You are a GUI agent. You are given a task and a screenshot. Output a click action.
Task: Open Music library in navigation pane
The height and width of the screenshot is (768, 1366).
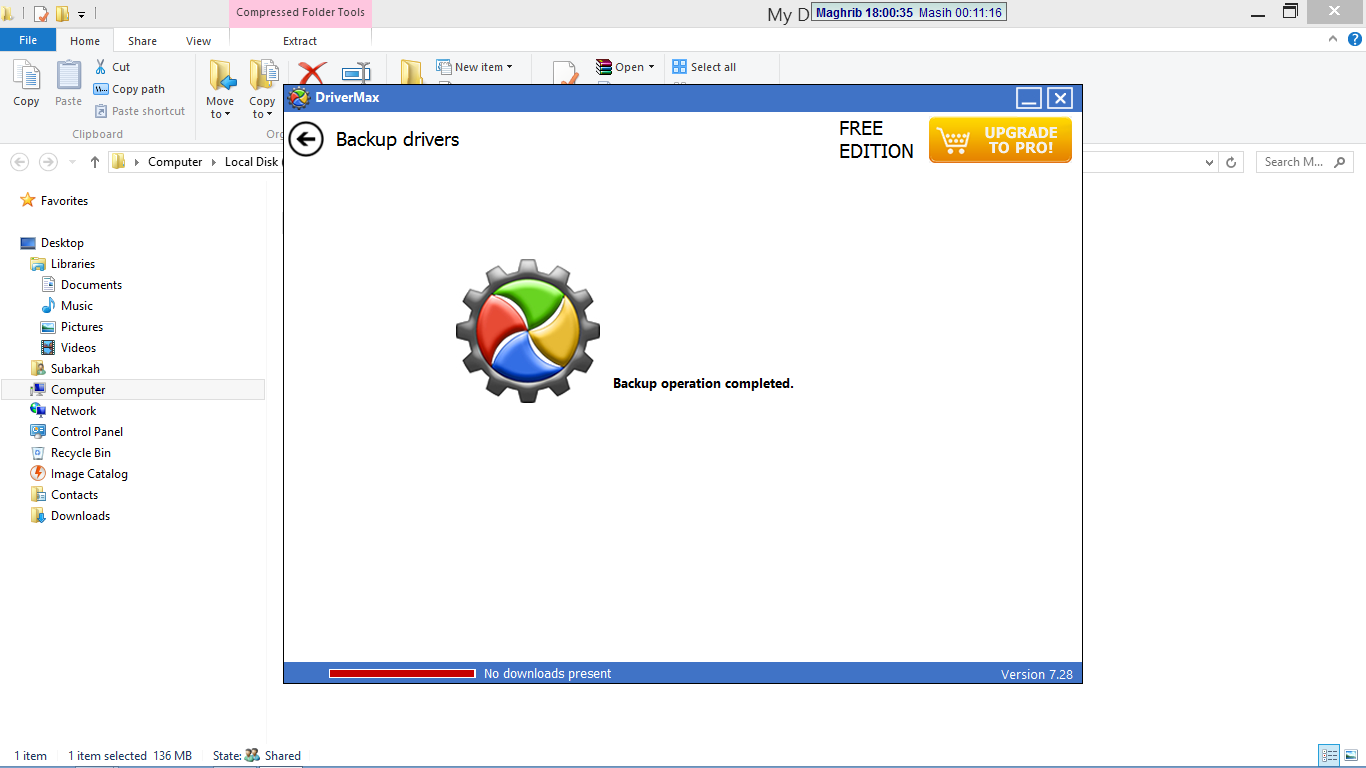[77, 306]
